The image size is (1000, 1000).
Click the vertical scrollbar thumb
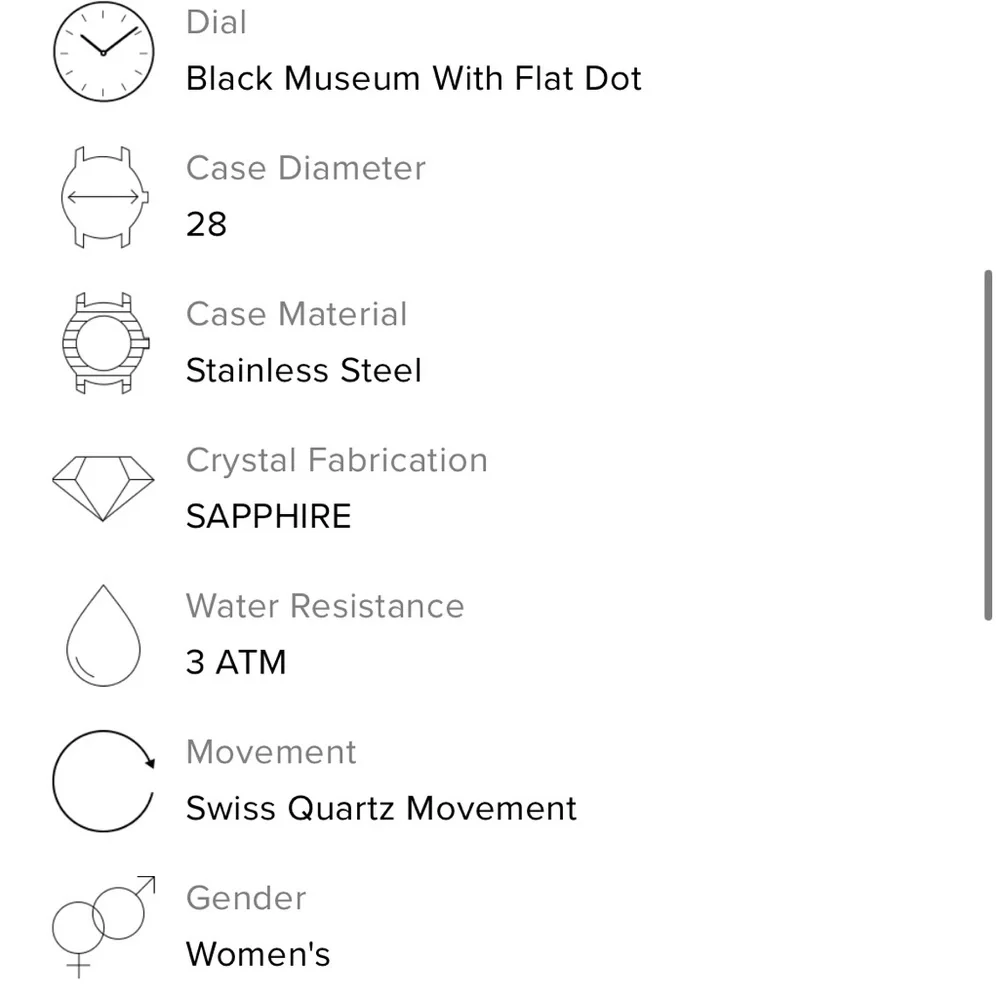point(988,445)
